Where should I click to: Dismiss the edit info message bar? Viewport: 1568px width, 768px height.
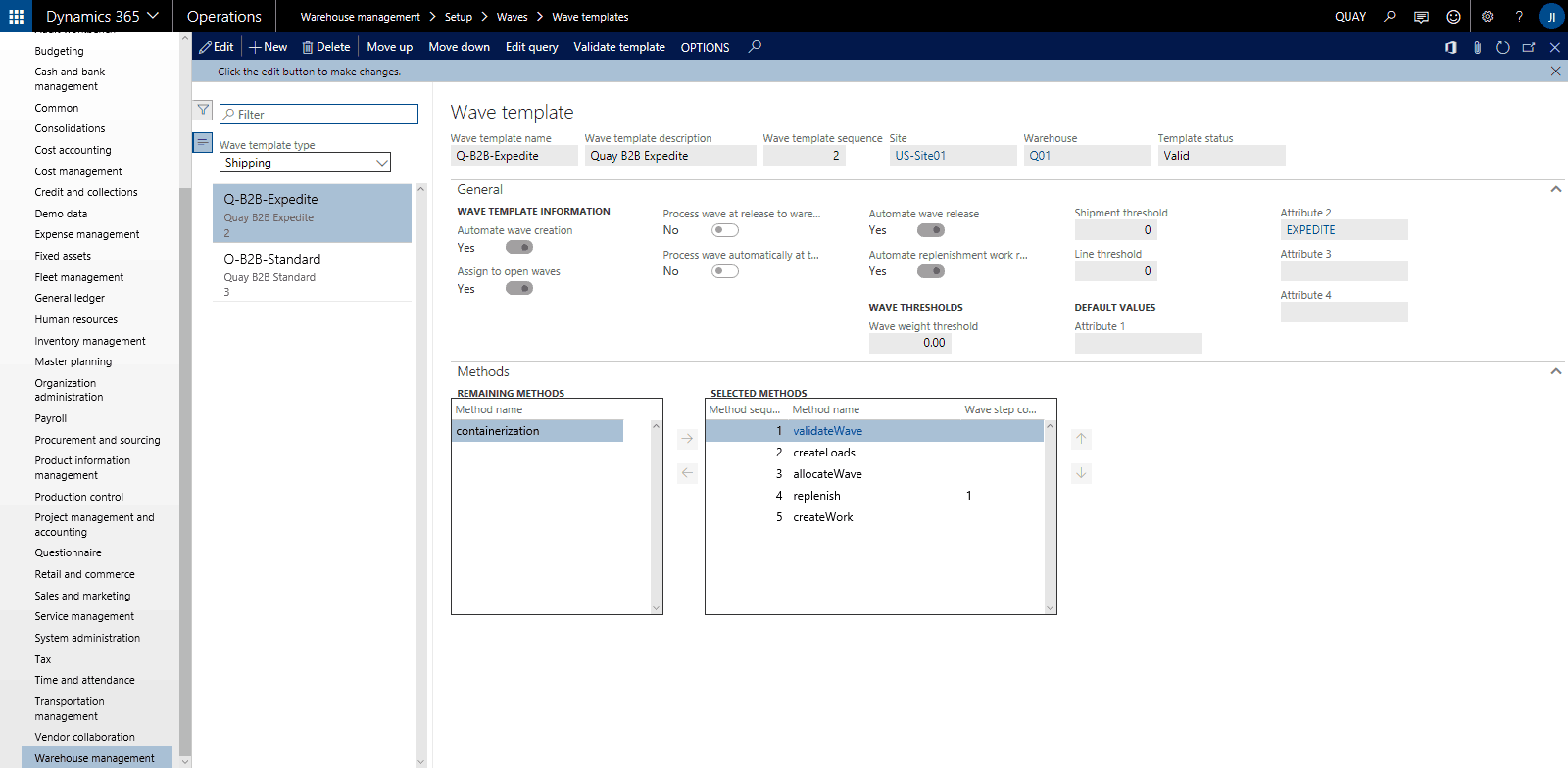tap(1555, 71)
